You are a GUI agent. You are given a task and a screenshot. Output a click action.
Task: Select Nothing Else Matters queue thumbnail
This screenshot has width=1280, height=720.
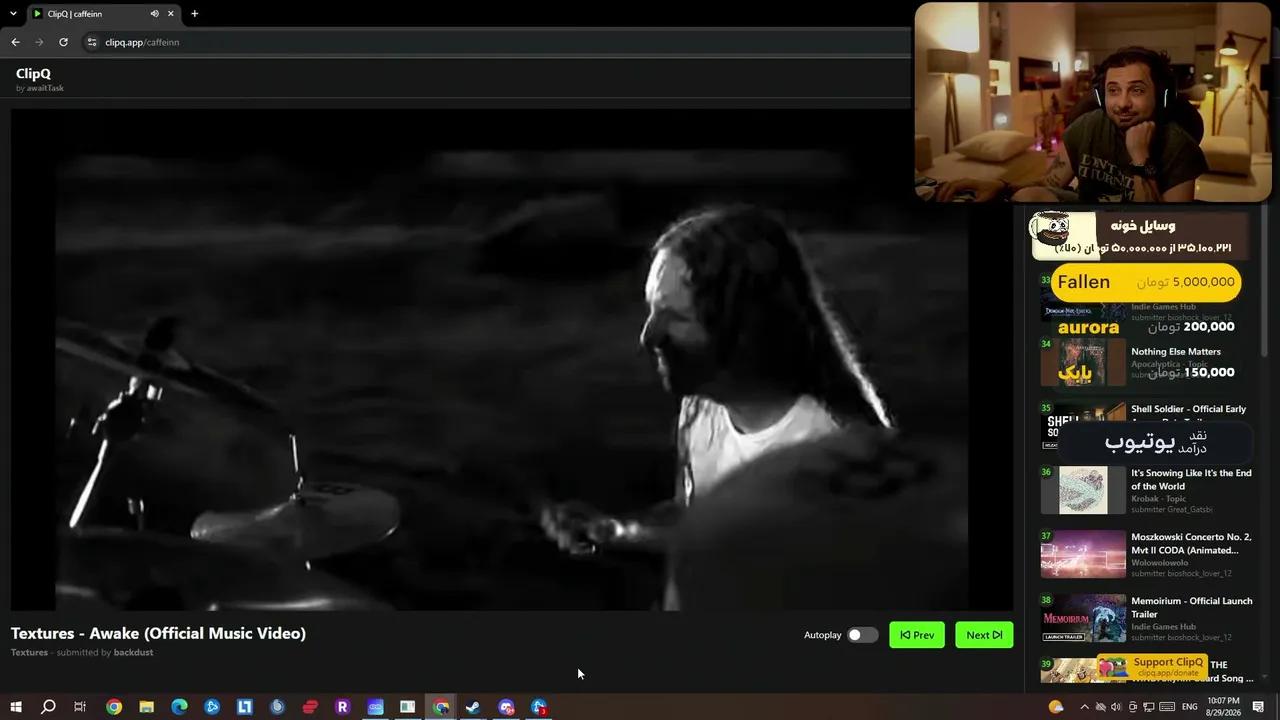(1083, 362)
